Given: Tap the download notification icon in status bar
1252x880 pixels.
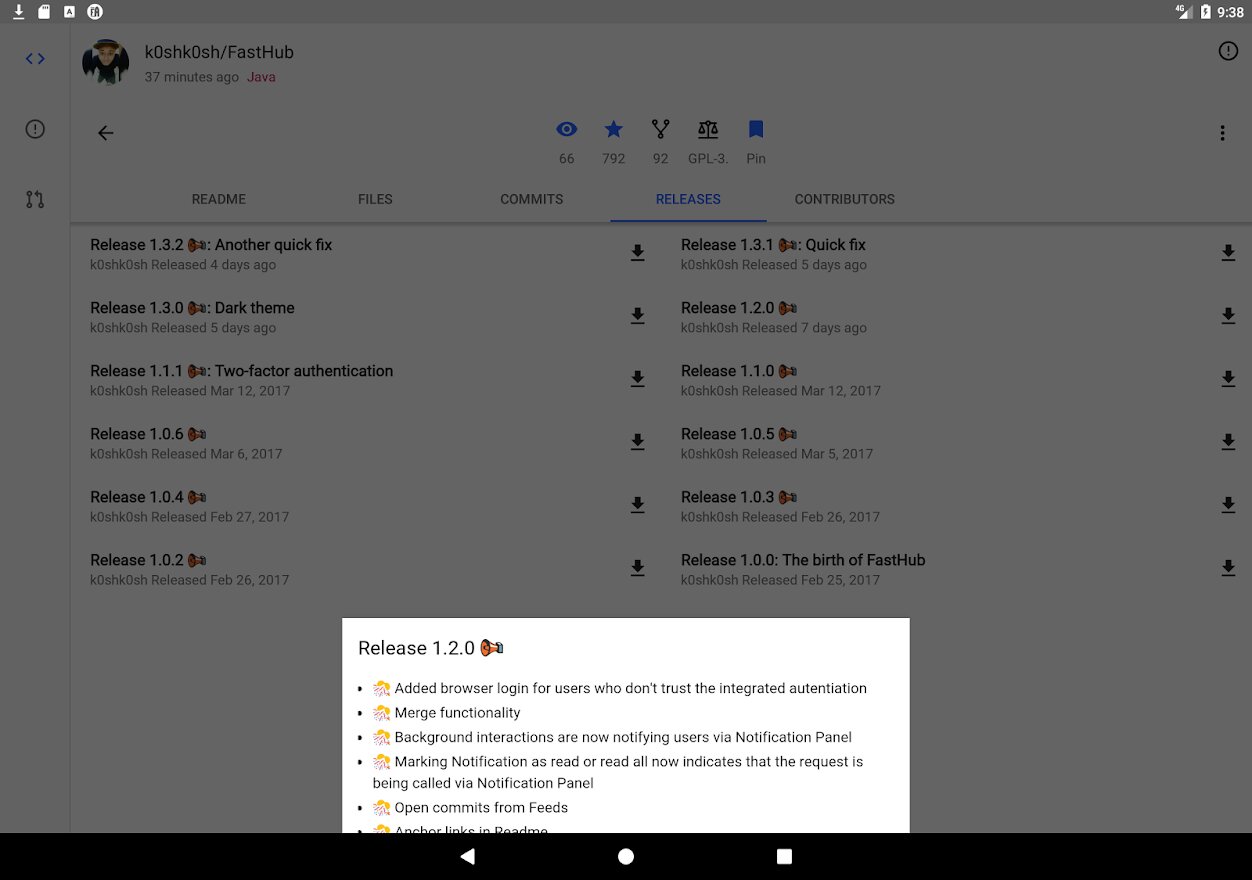Looking at the screenshot, I should click(x=18, y=12).
